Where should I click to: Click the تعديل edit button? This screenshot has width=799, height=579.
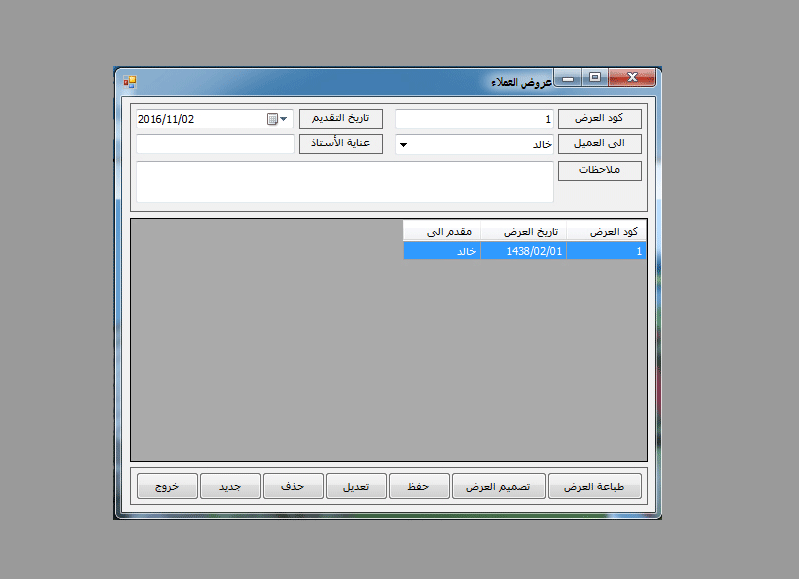(x=356, y=486)
